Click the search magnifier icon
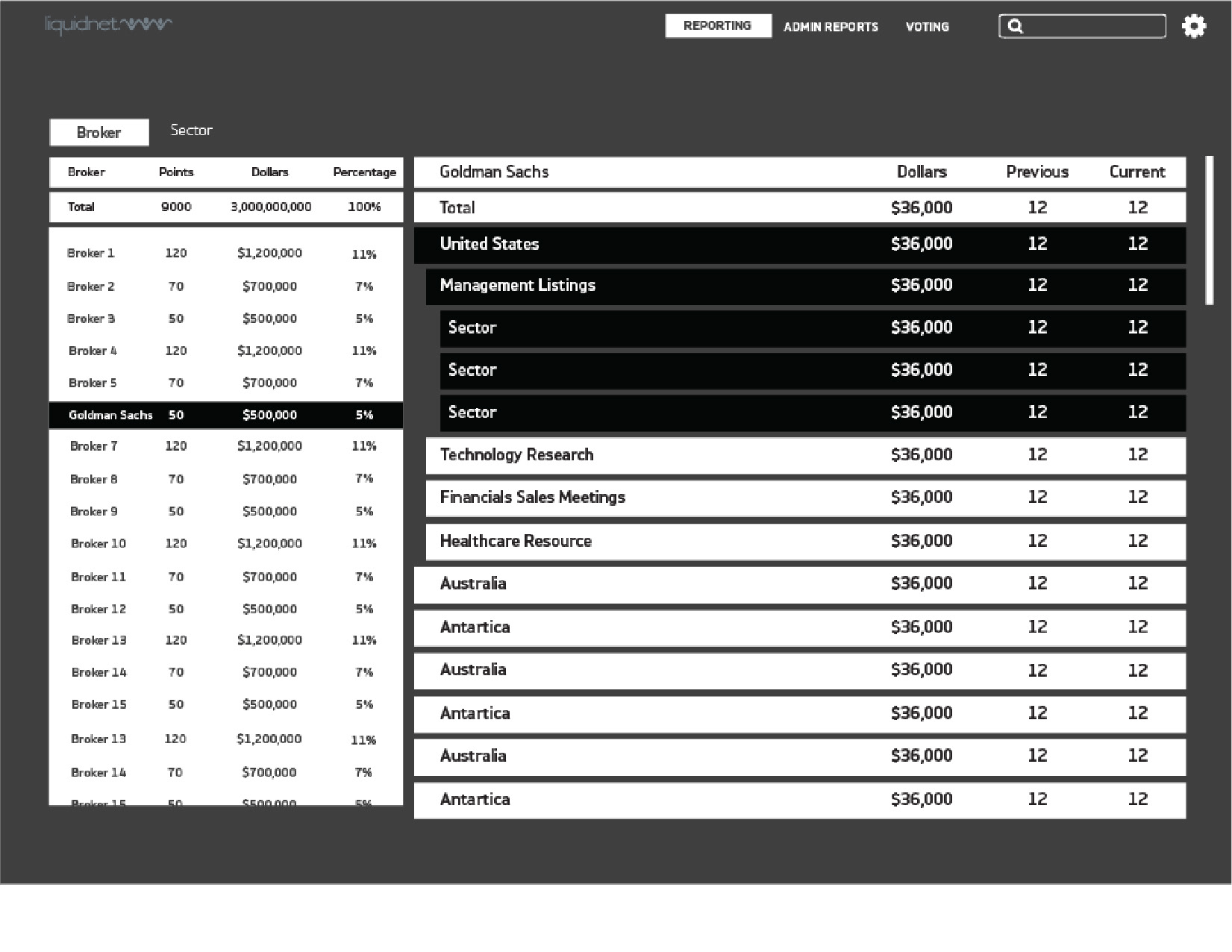The width and height of the screenshot is (1232, 952). 1015,26
